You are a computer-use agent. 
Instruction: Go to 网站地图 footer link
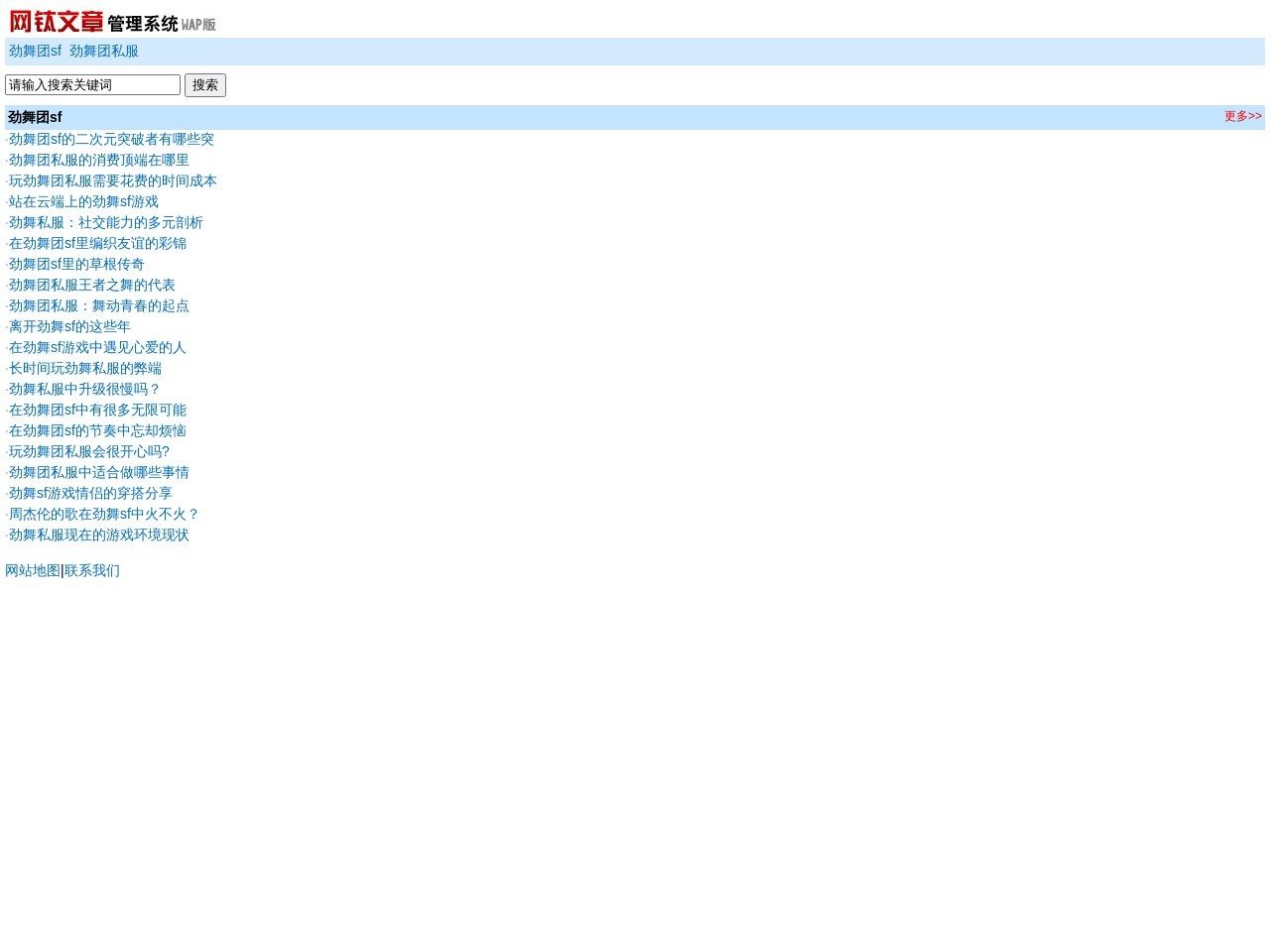click(33, 571)
